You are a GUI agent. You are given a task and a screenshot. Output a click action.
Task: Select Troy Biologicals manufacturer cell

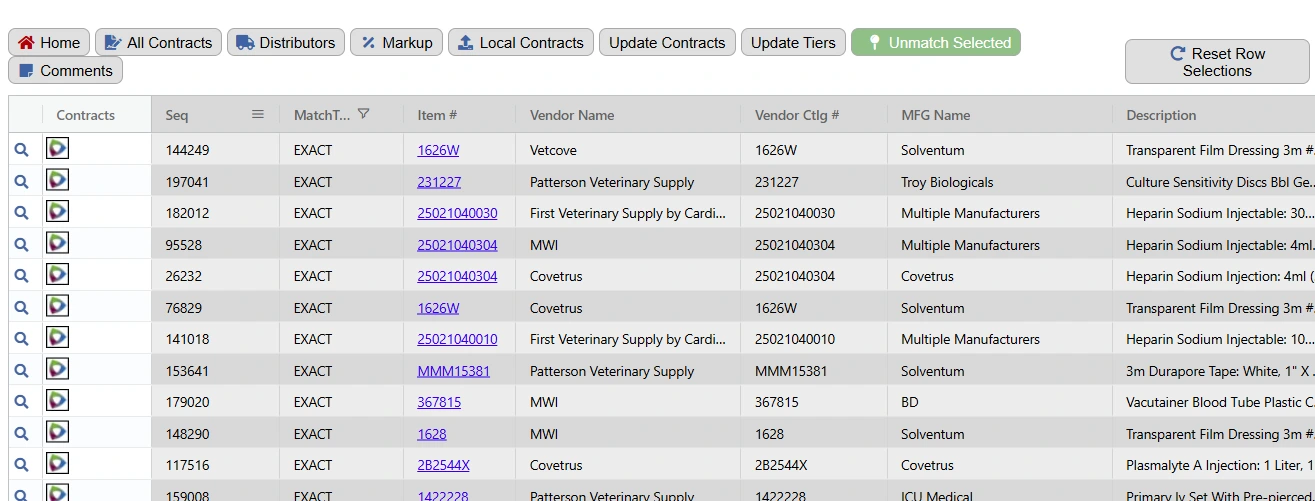(x=999, y=182)
